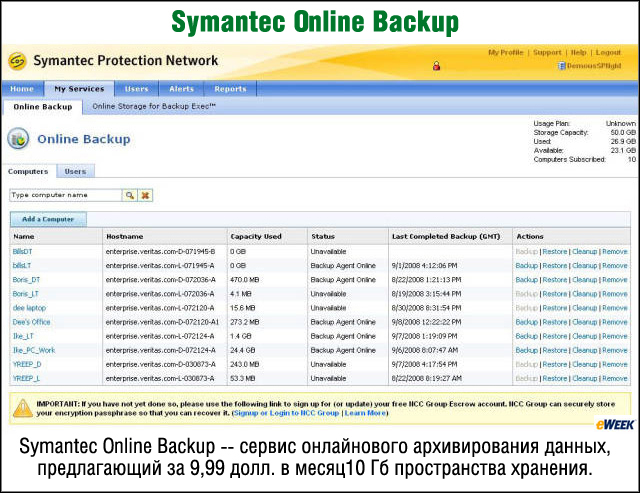This screenshot has width=640, height=493.
Task: Select the 24.4 GB capacity cell
Action: click(x=242, y=350)
